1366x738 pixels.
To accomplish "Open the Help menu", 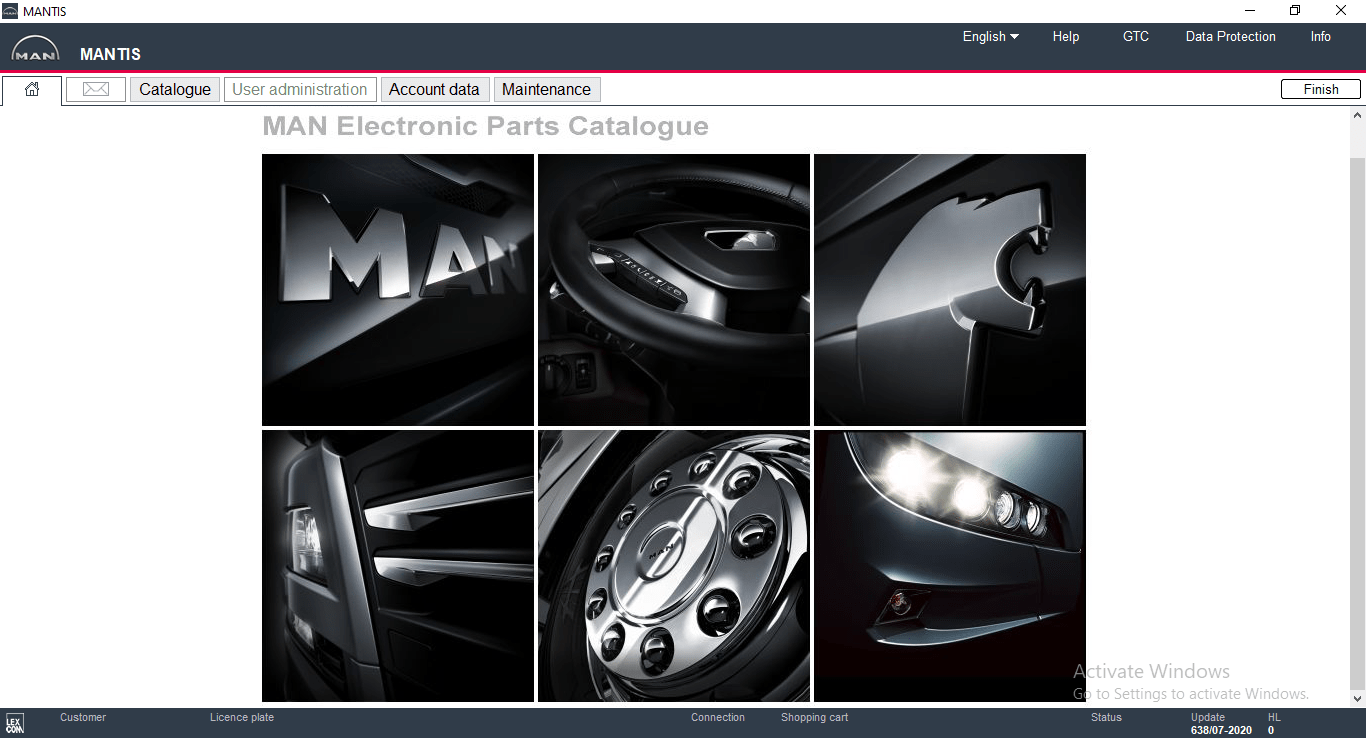I will (x=1066, y=36).
